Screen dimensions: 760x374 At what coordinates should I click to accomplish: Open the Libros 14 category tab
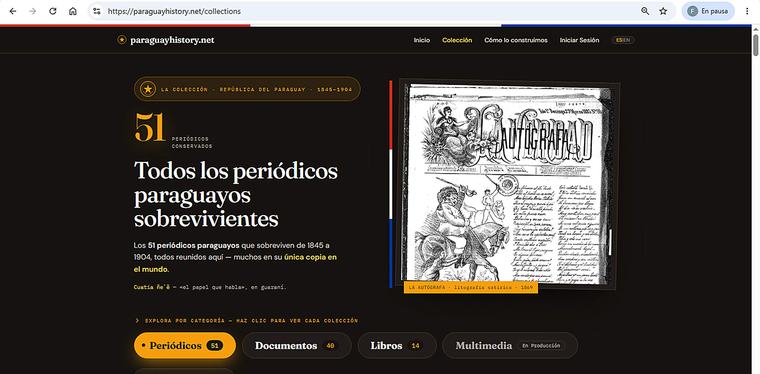click(397, 345)
